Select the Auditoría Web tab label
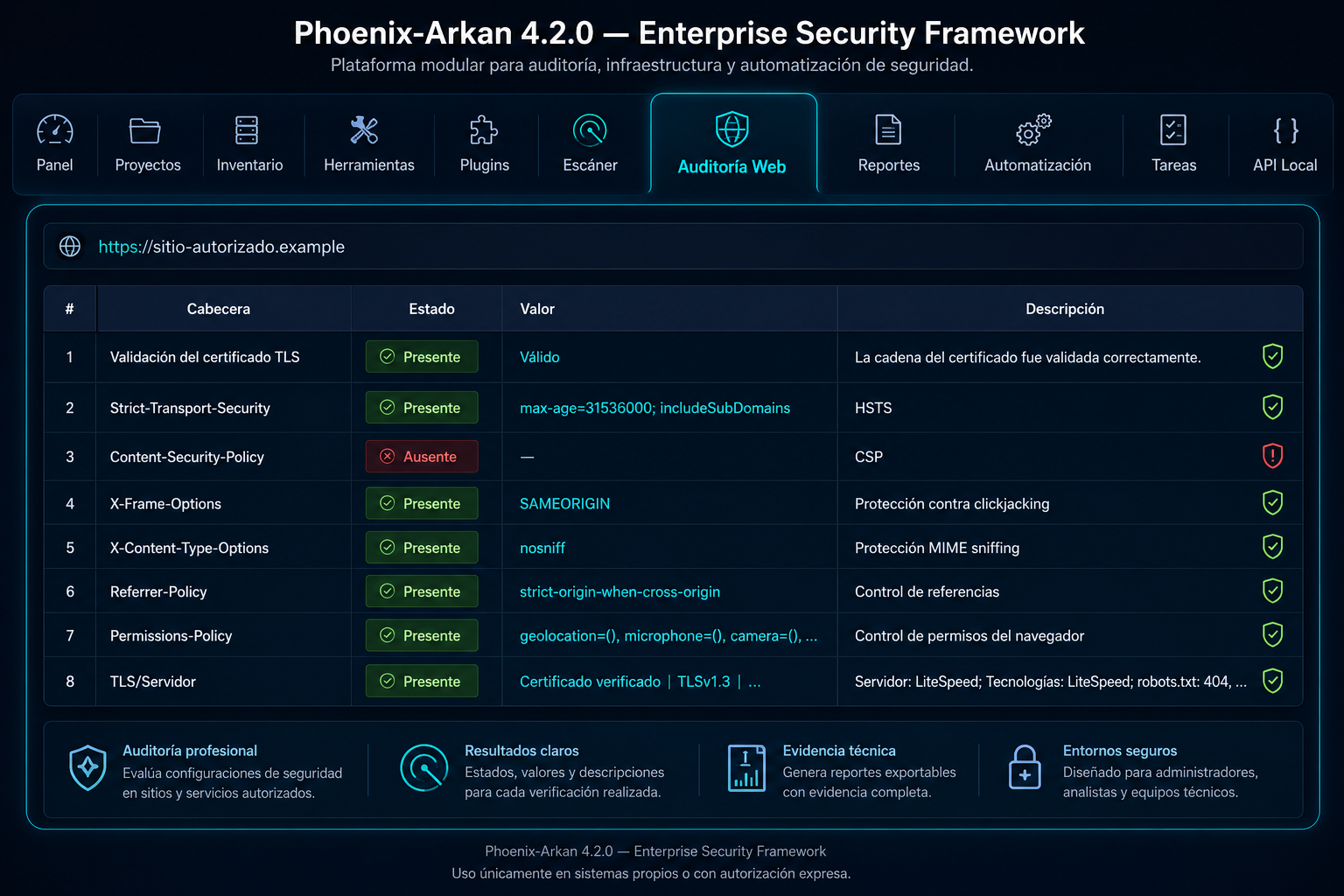Screen dimensions: 1344x896 [x=731, y=166]
